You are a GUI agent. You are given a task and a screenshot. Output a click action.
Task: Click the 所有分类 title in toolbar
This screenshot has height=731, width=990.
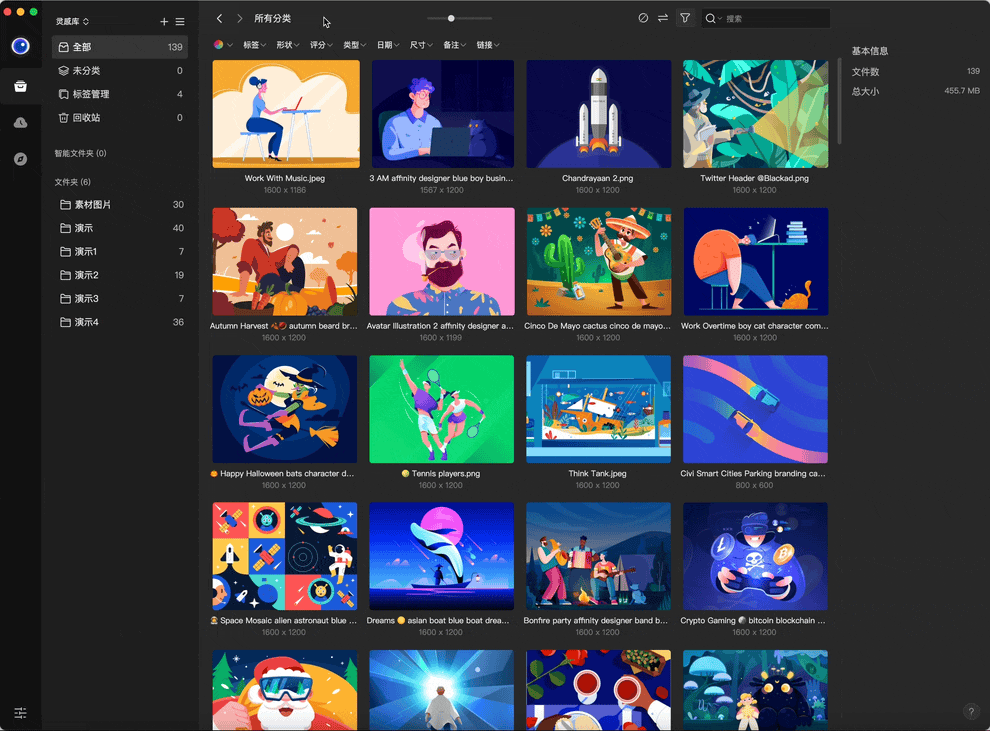[273, 18]
